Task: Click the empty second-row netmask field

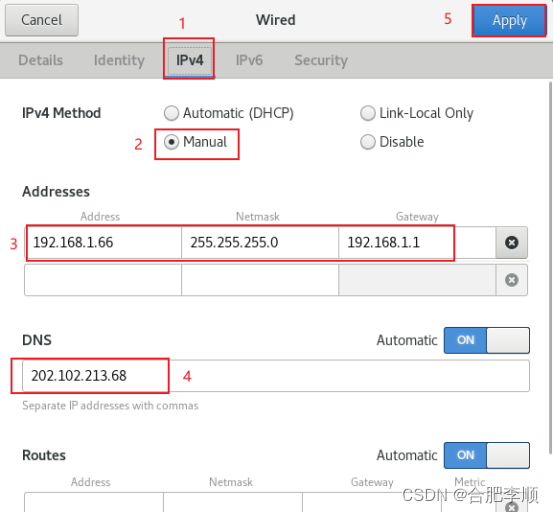Action: [260, 280]
